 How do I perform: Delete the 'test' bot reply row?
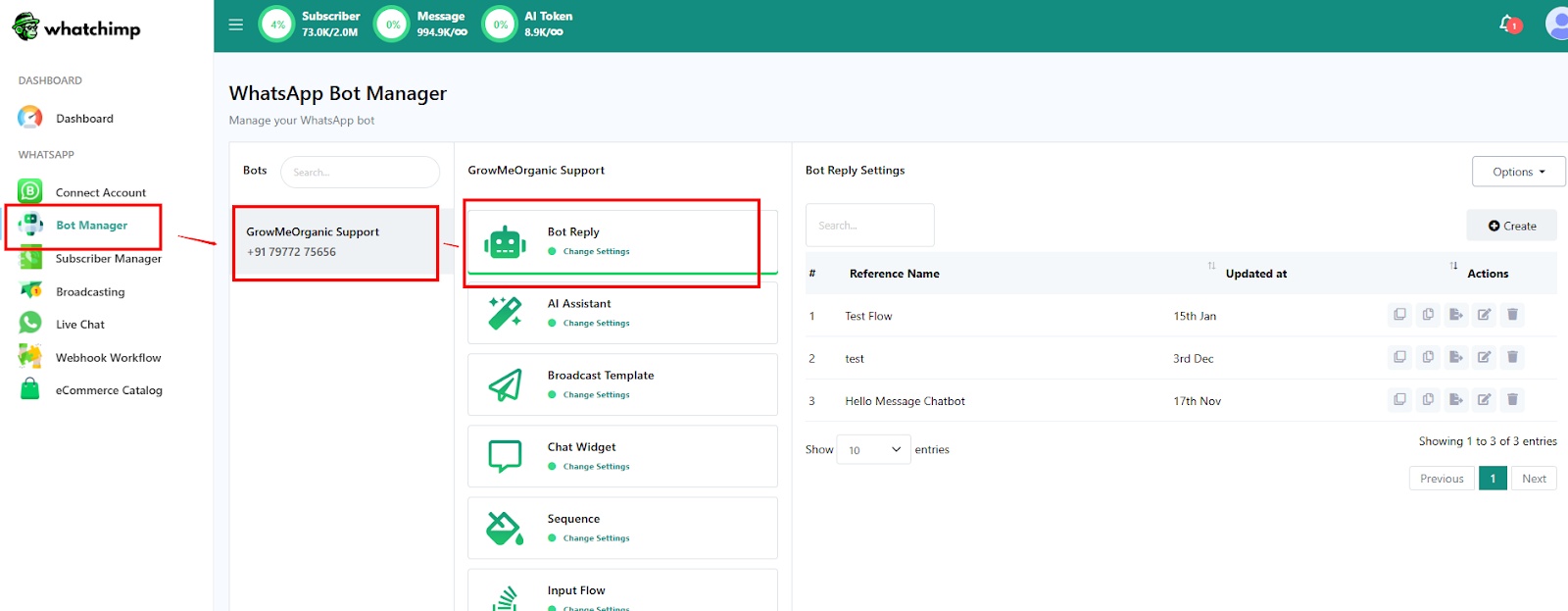pos(1513,357)
